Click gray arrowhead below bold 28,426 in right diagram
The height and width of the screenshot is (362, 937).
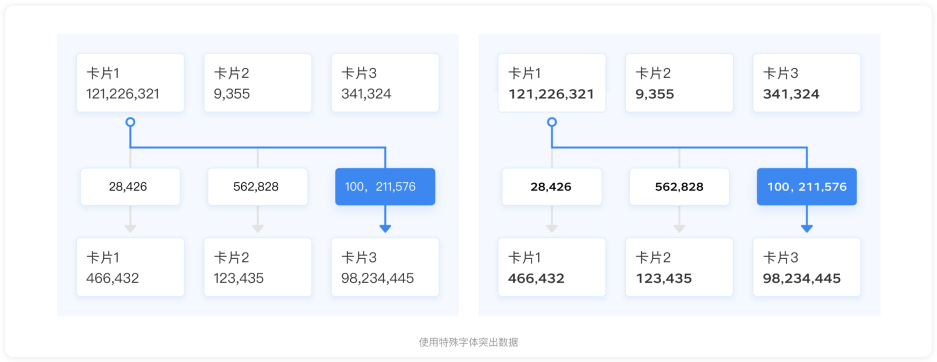[x=552, y=229]
